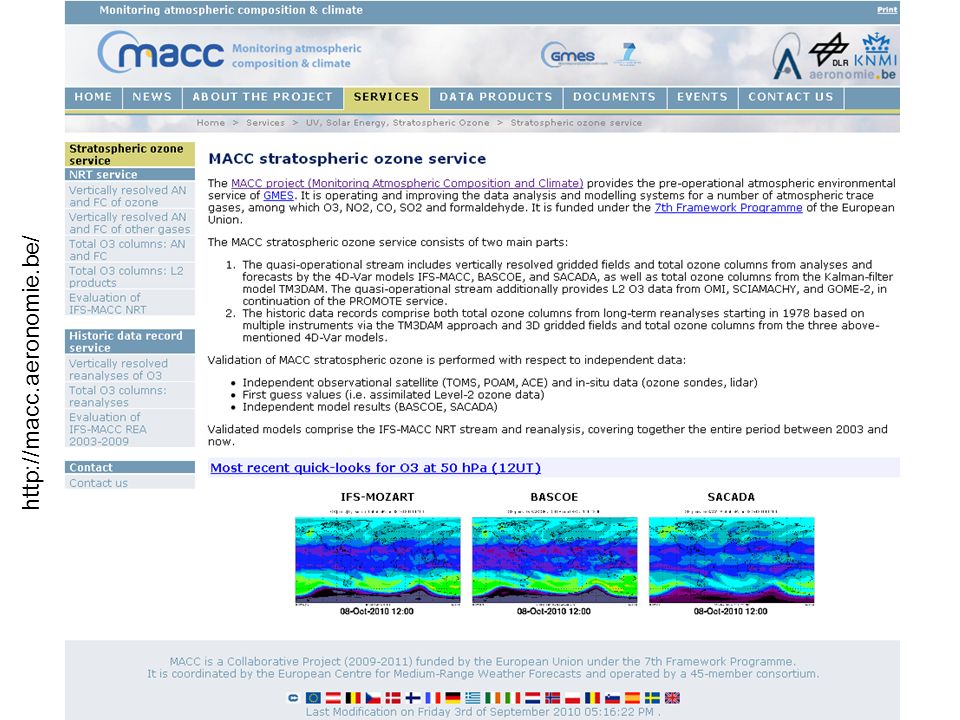The height and width of the screenshot is (720, 960).
Task: Click the Poland flag icon
Action: click(x=572, y=698)
